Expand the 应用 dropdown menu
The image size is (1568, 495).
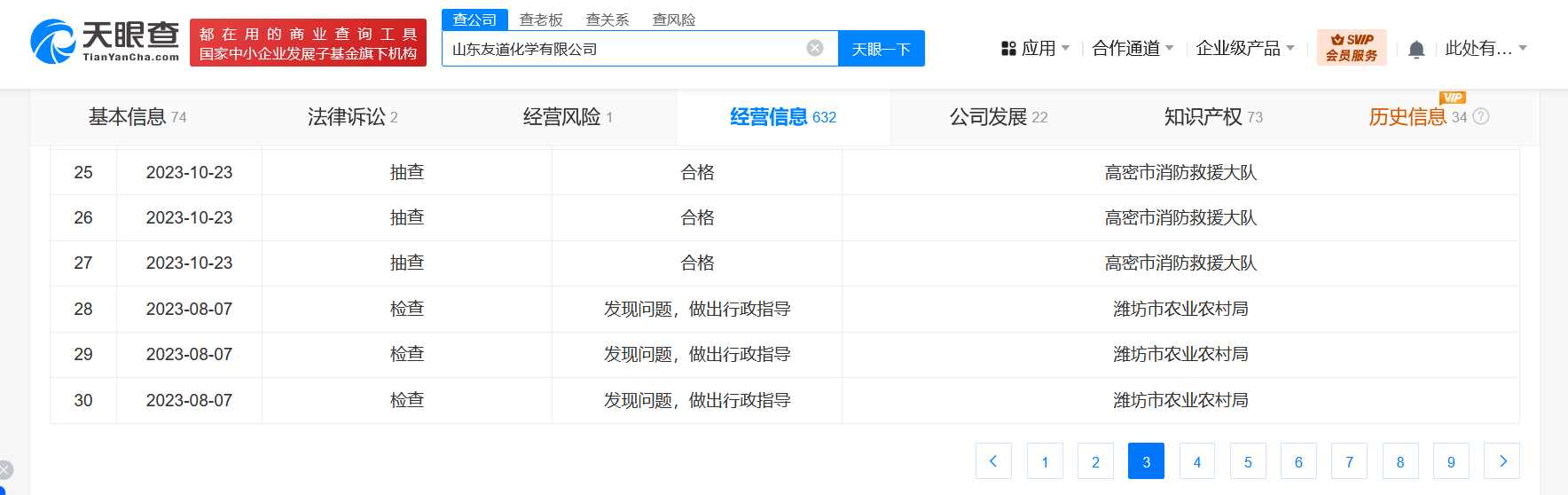1036,49
